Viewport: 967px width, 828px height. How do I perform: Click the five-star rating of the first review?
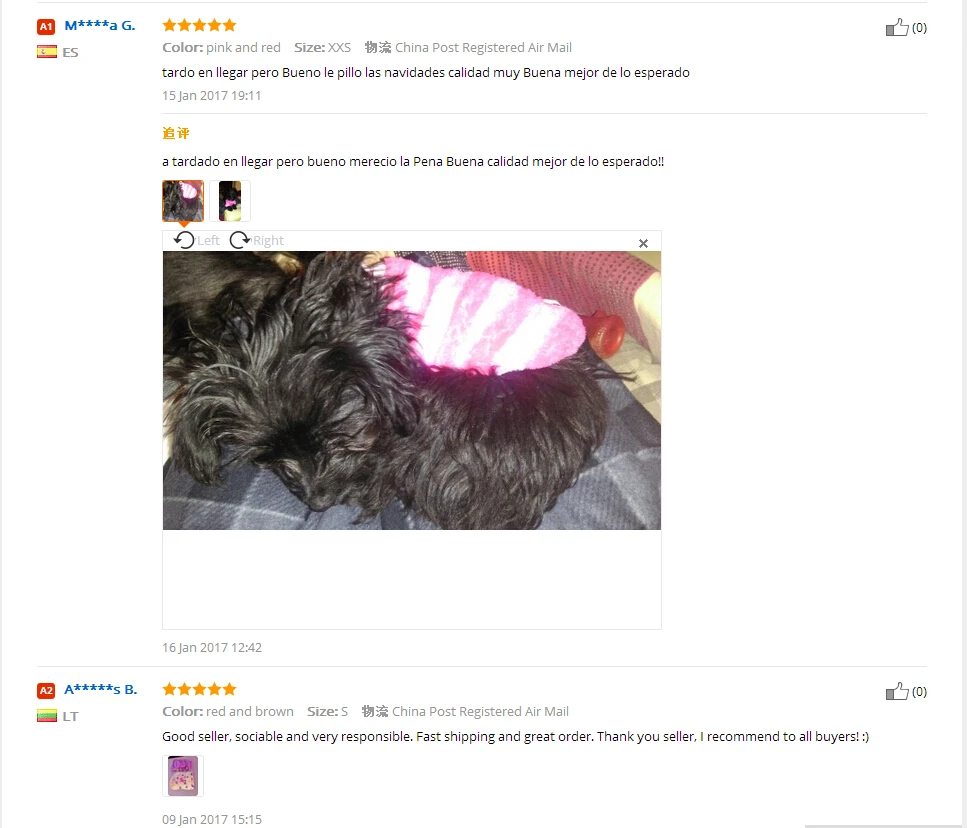(x=199, y=25)
